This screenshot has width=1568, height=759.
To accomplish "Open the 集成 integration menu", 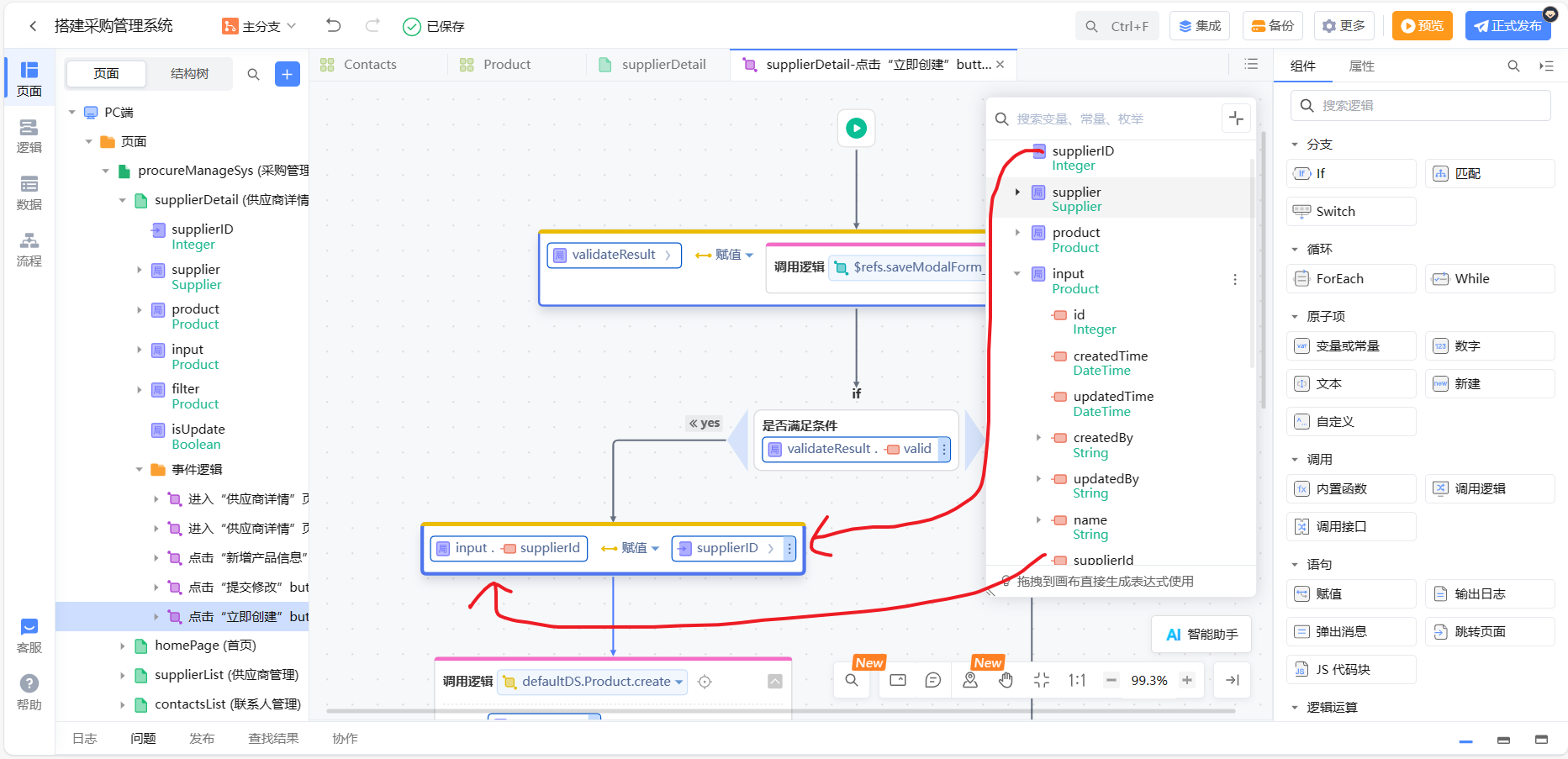I will coord(1200,26).
